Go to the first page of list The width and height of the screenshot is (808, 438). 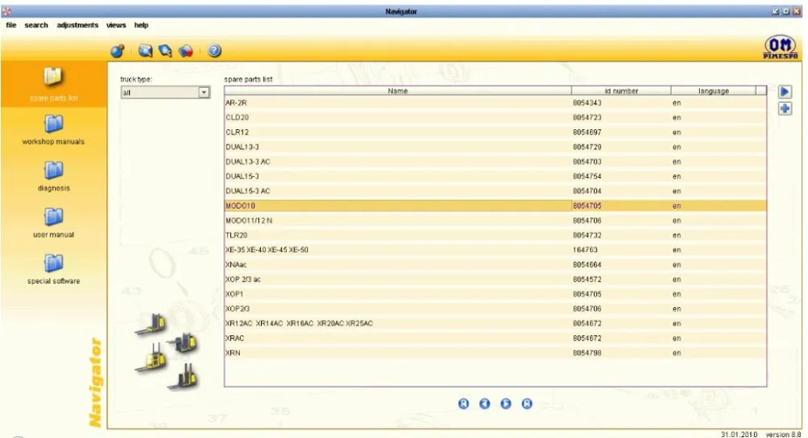point(463,403)
